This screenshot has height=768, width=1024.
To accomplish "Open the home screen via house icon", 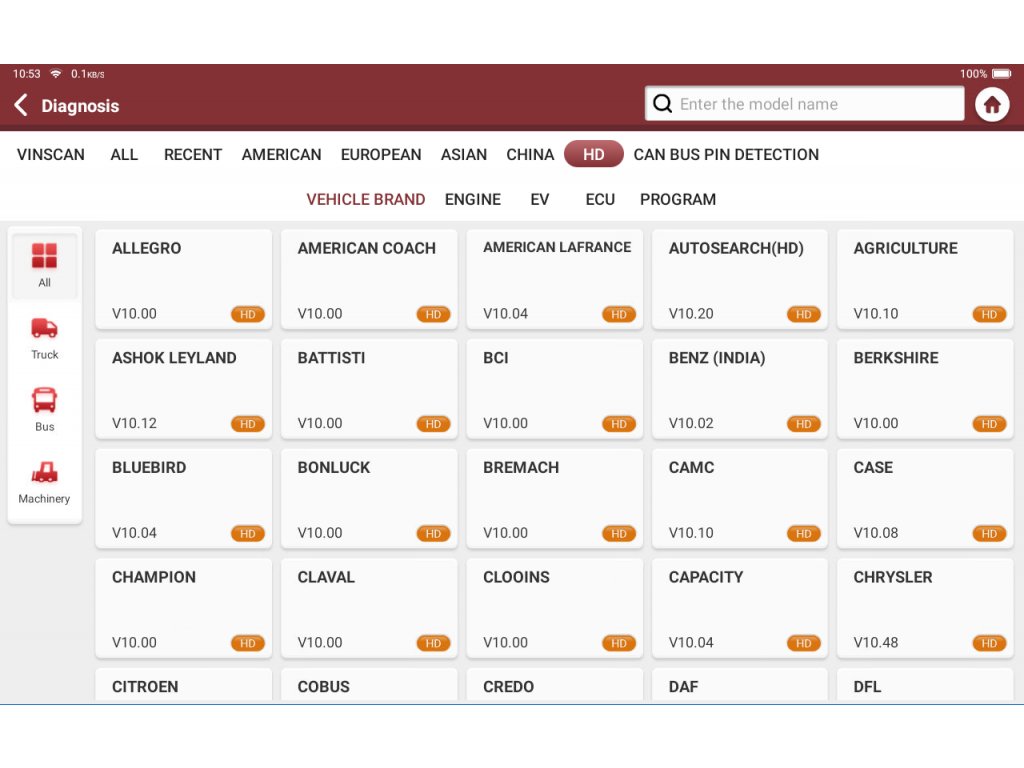I will pyautogui.click(x=991, y=104).
